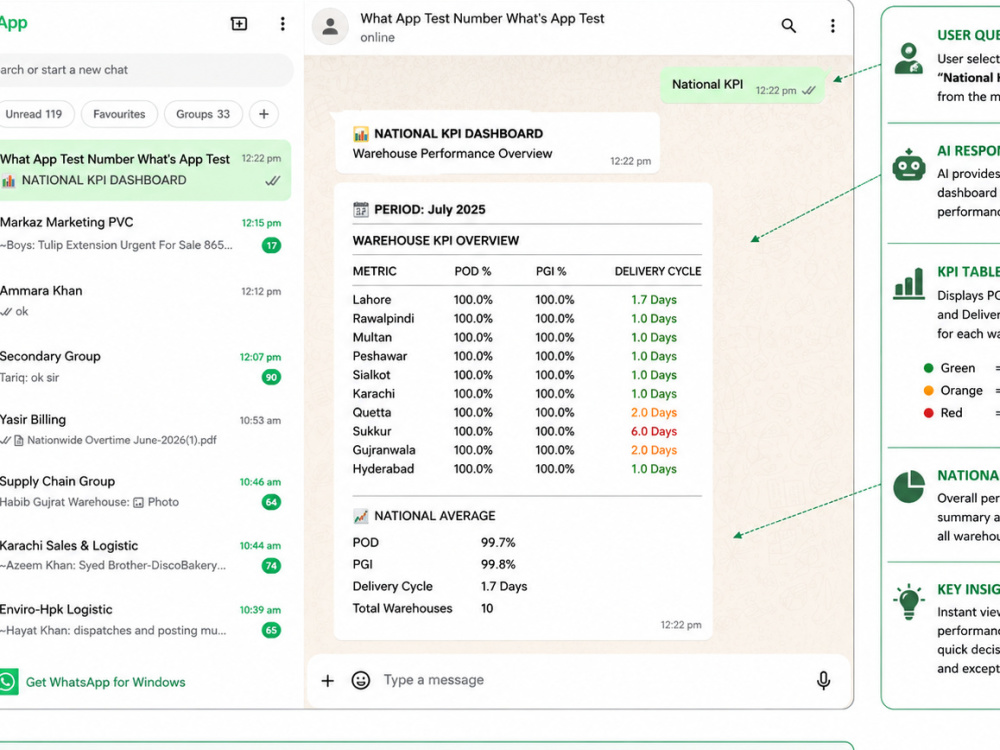The image size is (1000, 750).
Task: Click the PDF file icon in Yasir Billing preview
Action: [x=18, y=441]
